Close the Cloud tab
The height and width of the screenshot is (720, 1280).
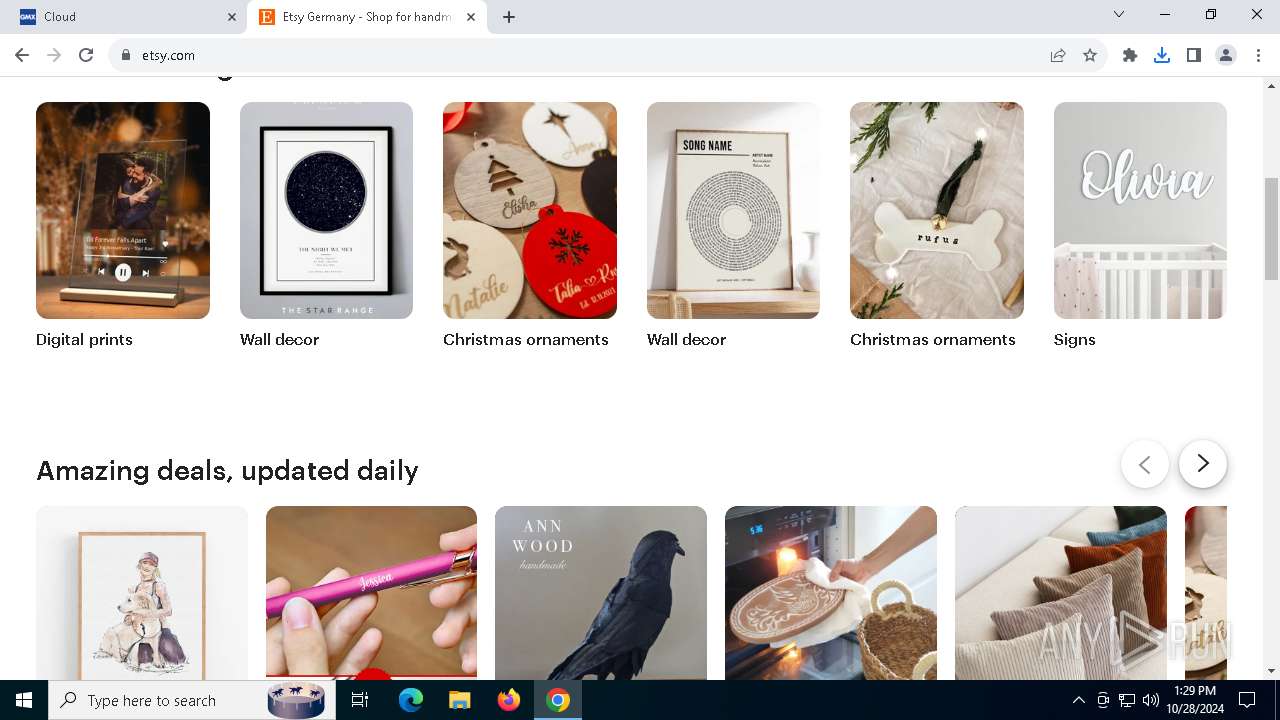click(x=232, y=17)
